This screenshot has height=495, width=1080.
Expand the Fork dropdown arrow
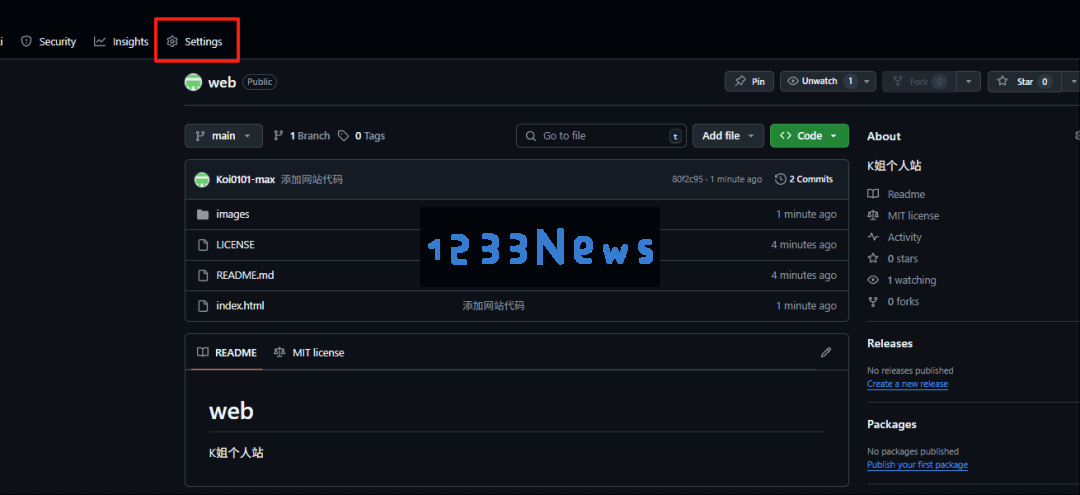point(968,81)
